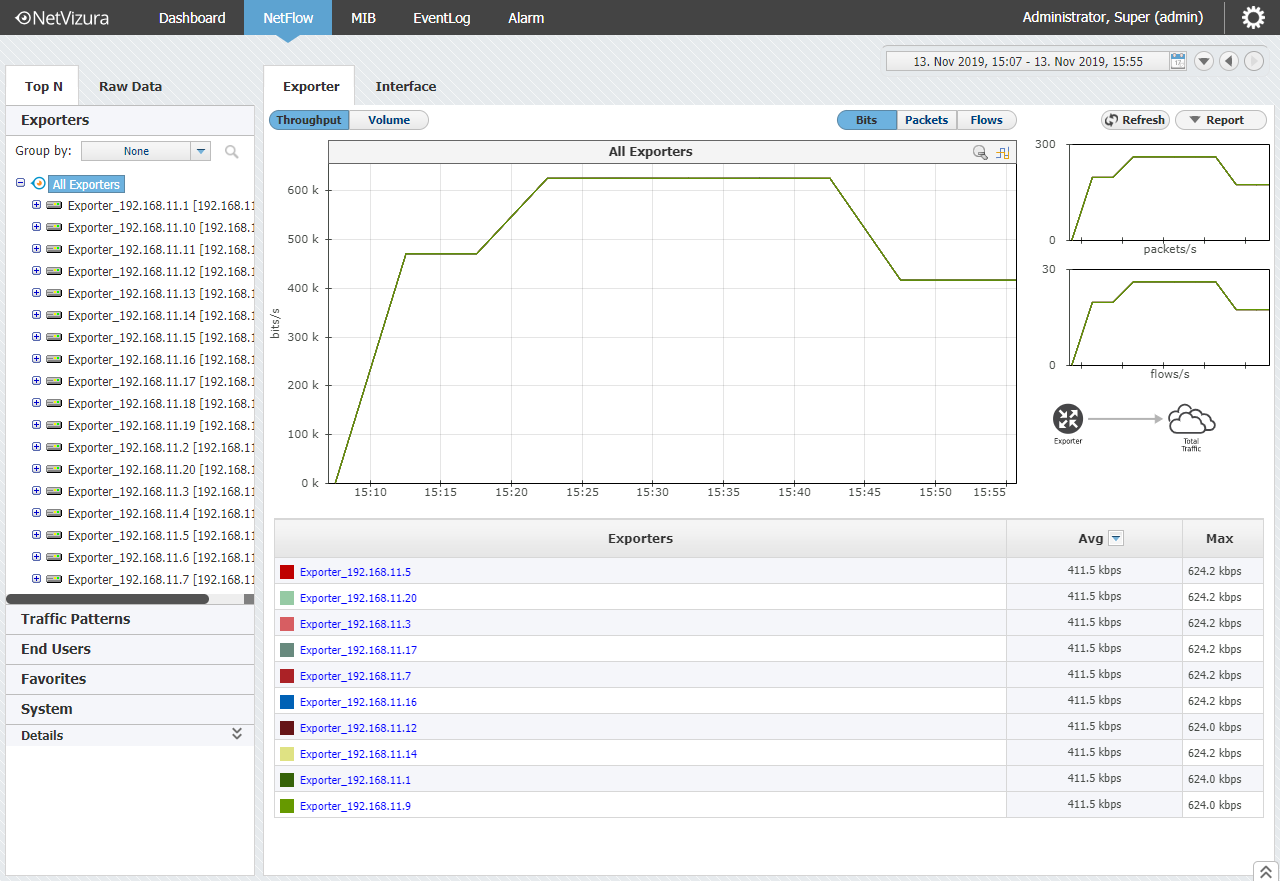Image resolution: width=1280 pixels, height=881 pixels.
Task: Expand Exporter_192.168.11.10 tree node
Action: tap(37, 226)
